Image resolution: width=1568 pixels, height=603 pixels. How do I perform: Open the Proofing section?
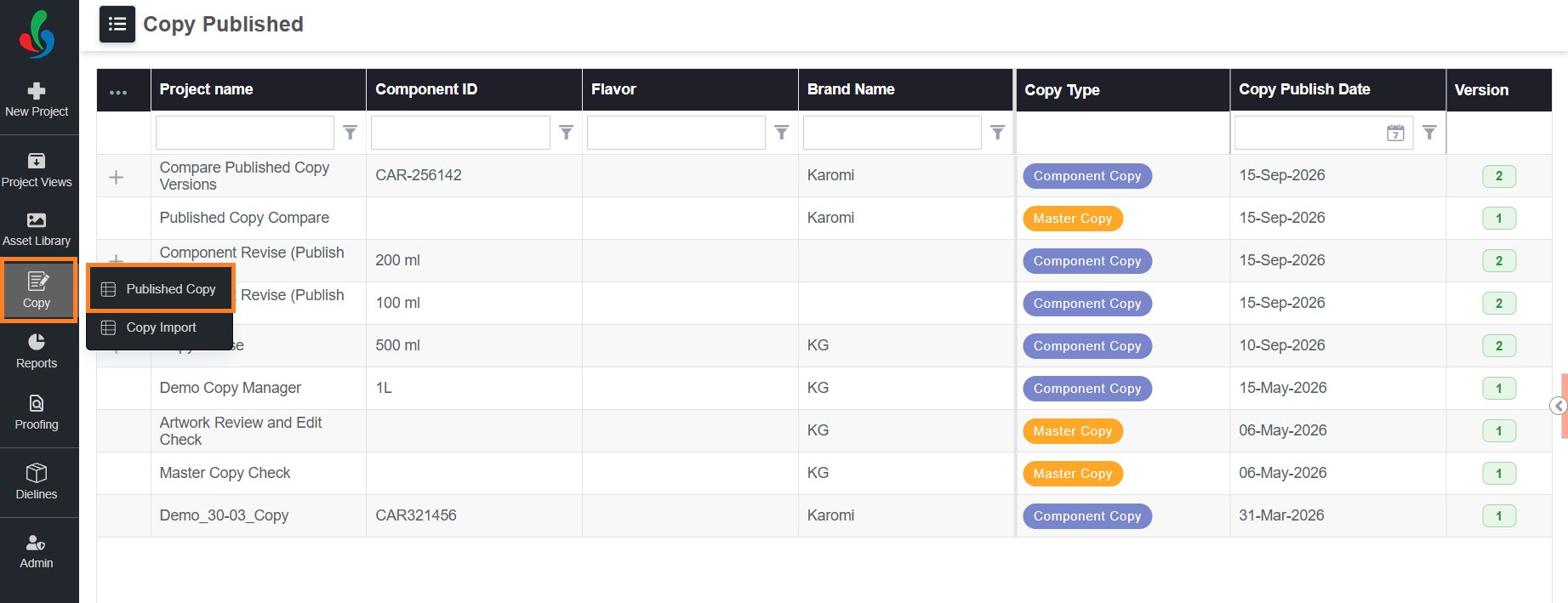tap(37, 412)
